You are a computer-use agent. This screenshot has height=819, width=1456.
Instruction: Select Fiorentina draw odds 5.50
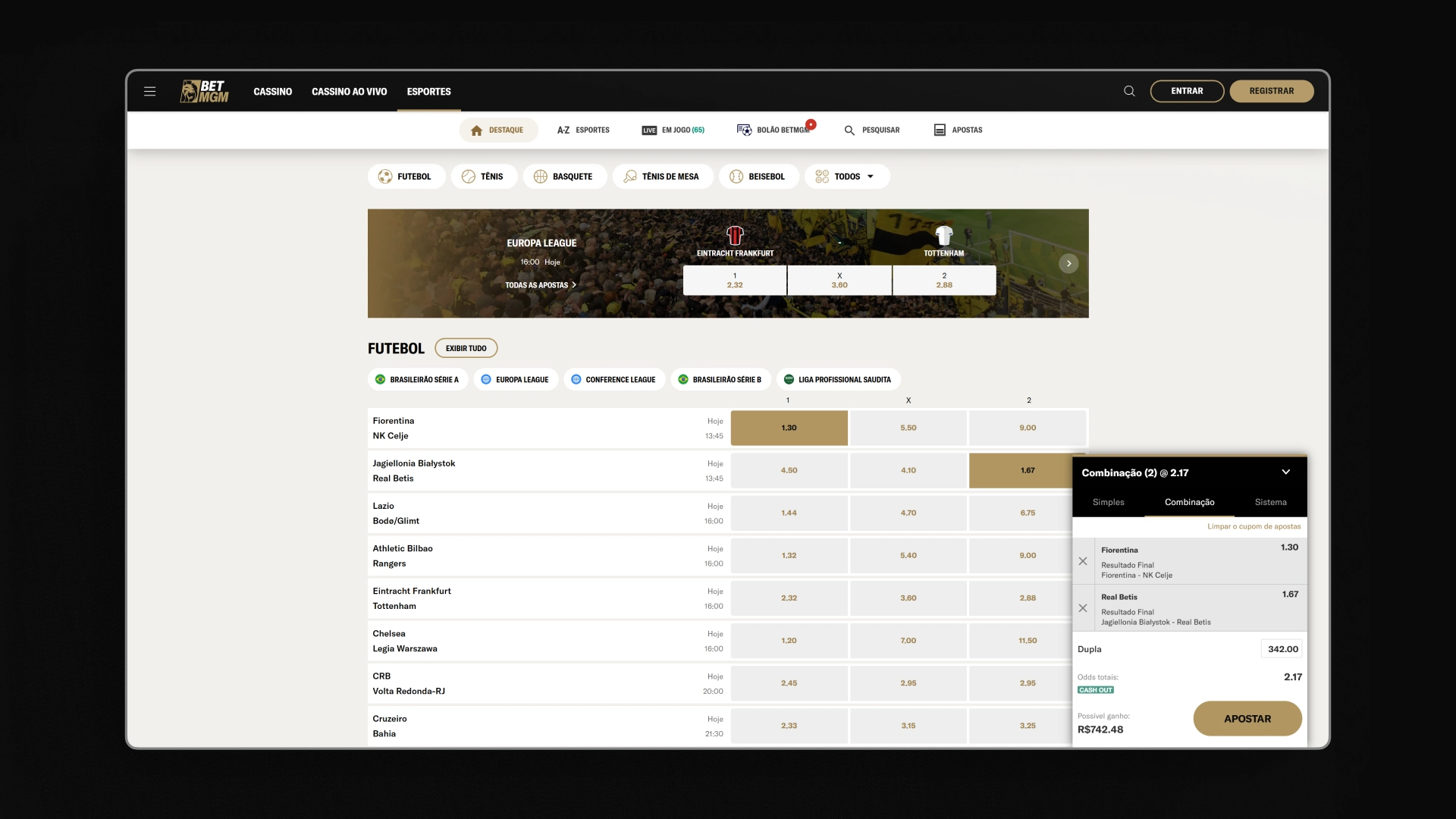coord(908,428)
